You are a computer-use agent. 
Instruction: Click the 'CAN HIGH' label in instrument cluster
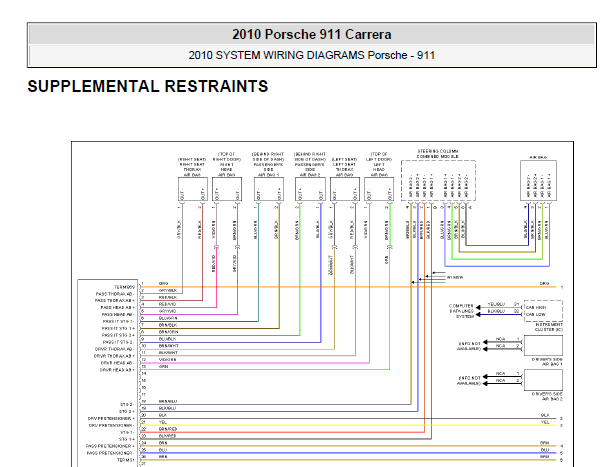[536, 307]
